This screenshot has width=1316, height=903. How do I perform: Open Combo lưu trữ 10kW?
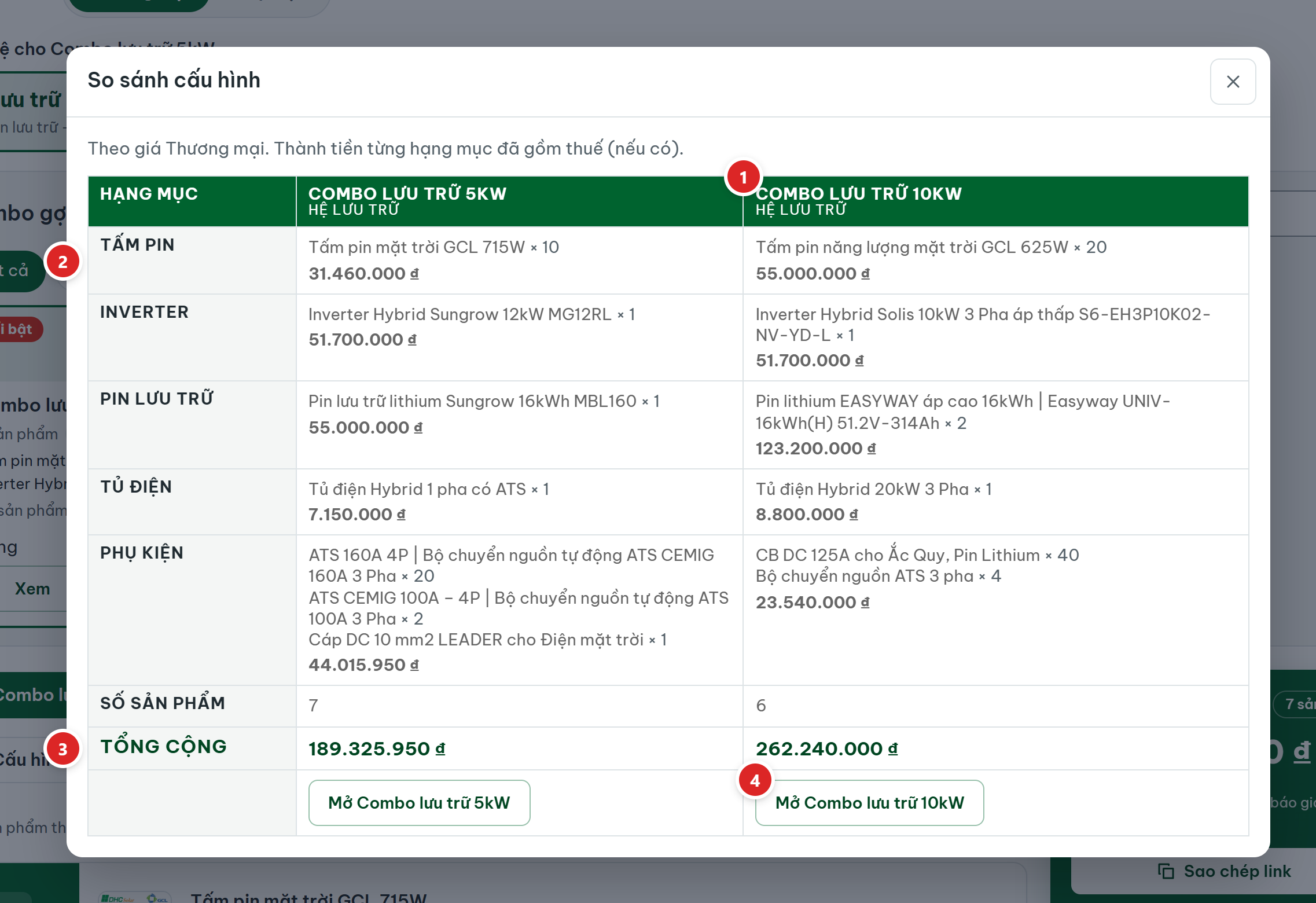pos(869,802)
